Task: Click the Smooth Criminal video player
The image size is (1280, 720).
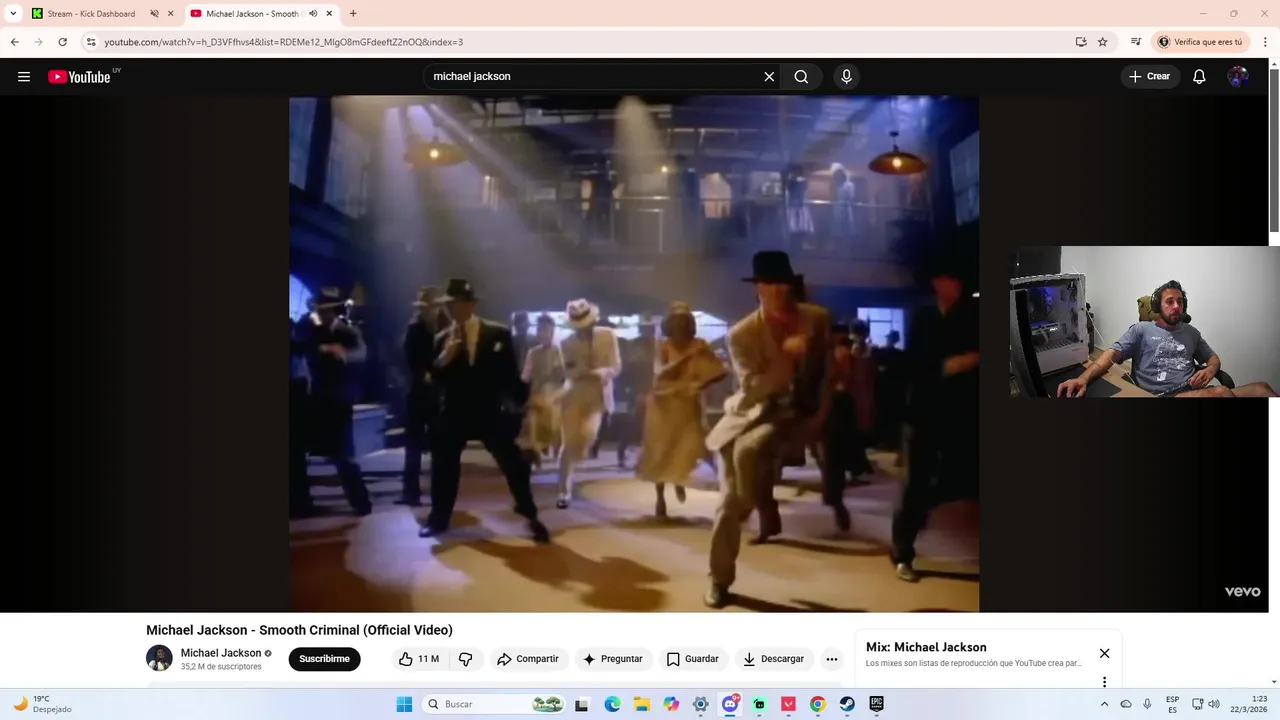Action: (634, 354)
